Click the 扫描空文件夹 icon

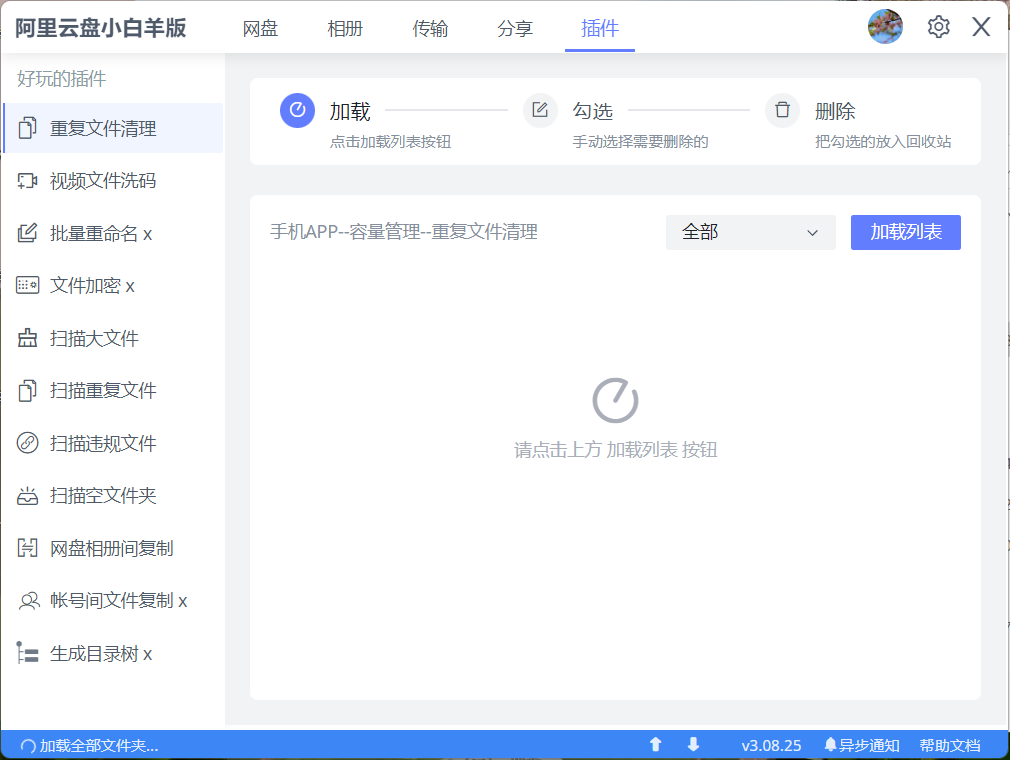(27, 495)
